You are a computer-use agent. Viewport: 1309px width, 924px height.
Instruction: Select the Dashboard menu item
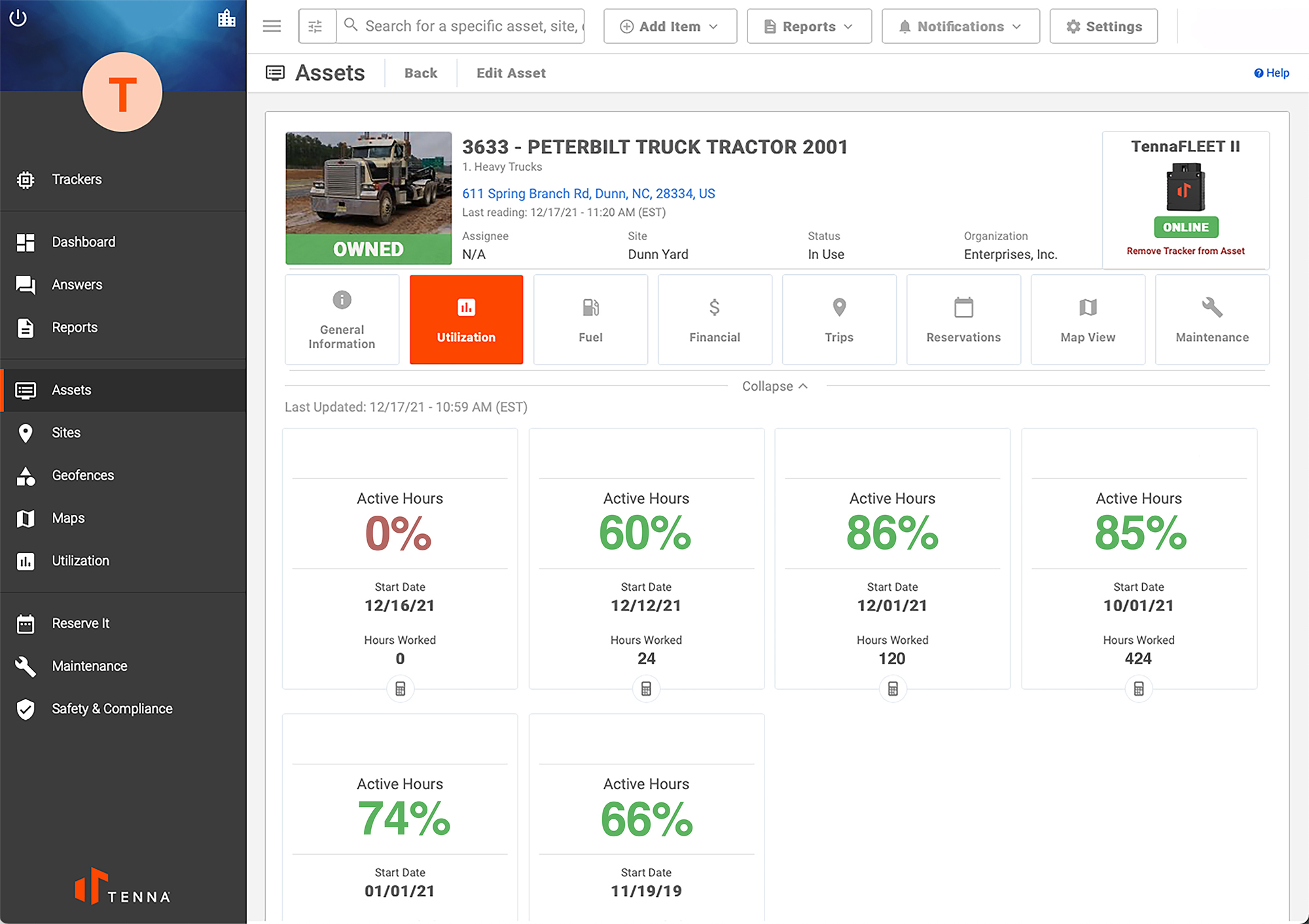[85, 241]
